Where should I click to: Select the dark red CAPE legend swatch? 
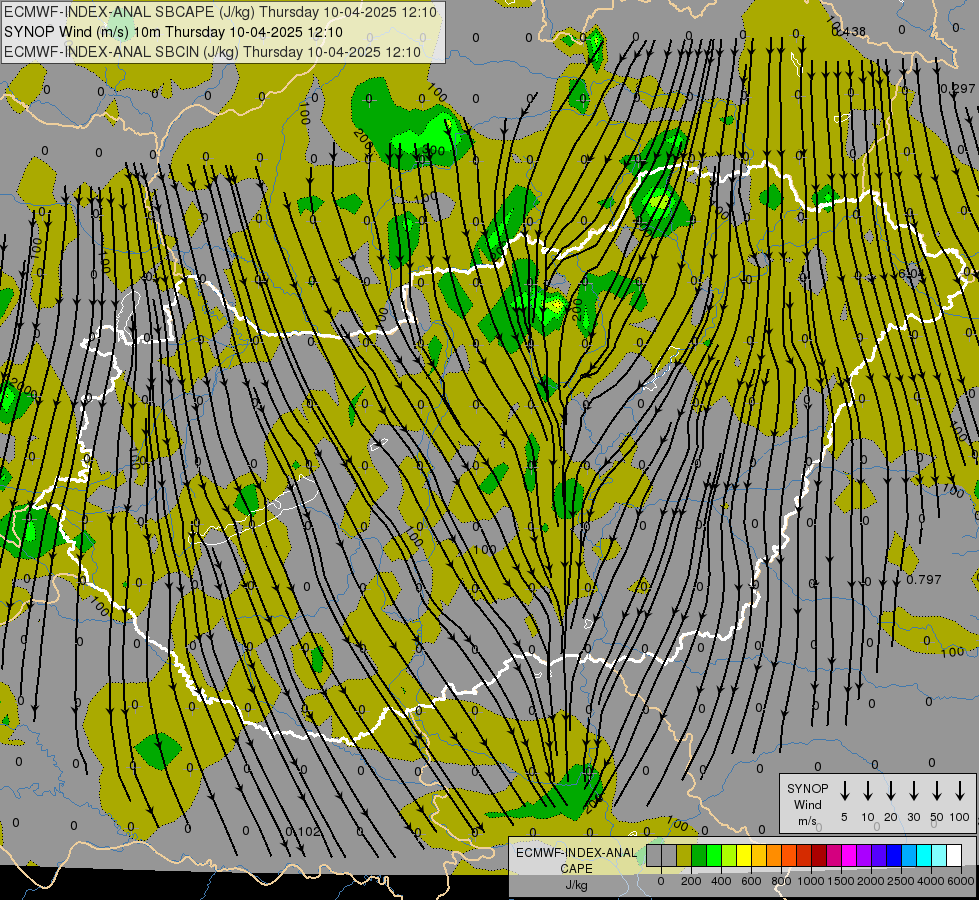tap(819, 855)
